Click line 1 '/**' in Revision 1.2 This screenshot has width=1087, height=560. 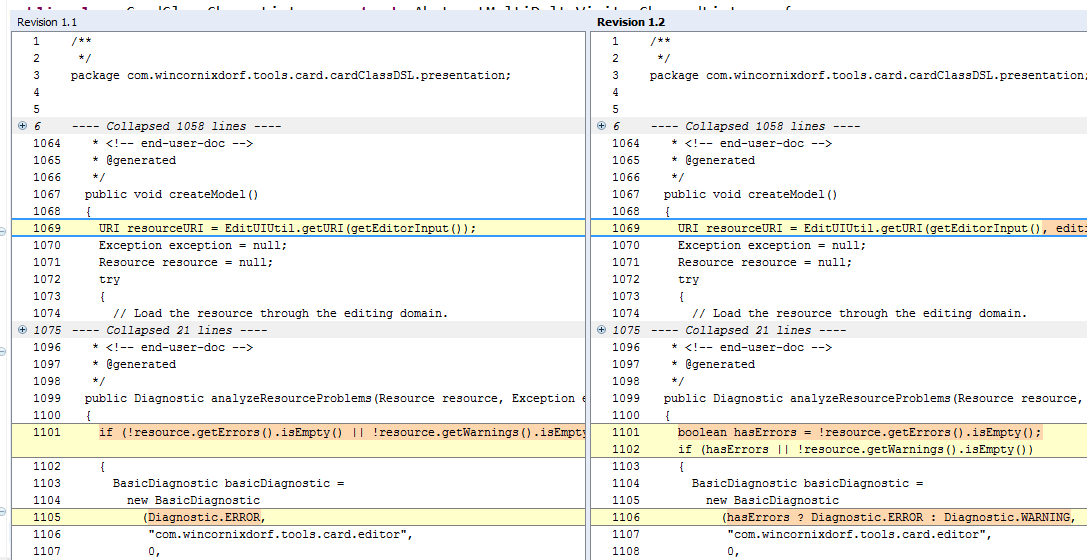(x=660, y=42)
